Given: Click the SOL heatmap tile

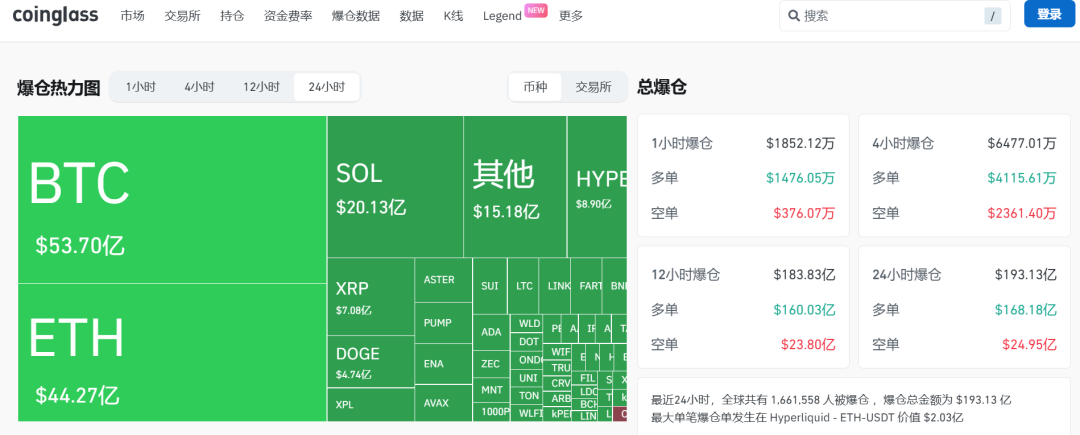Looking at the screenshot, I should click(x=394, y=186).
